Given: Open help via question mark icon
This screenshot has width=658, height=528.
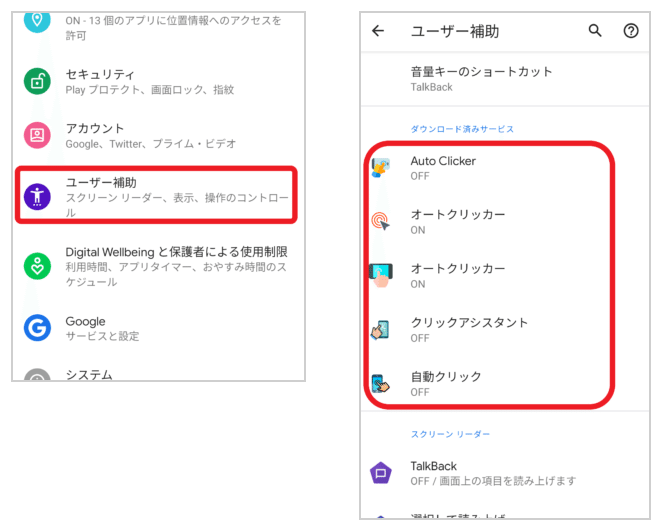Looking at the screenshot, I should [x=631, y=31].
